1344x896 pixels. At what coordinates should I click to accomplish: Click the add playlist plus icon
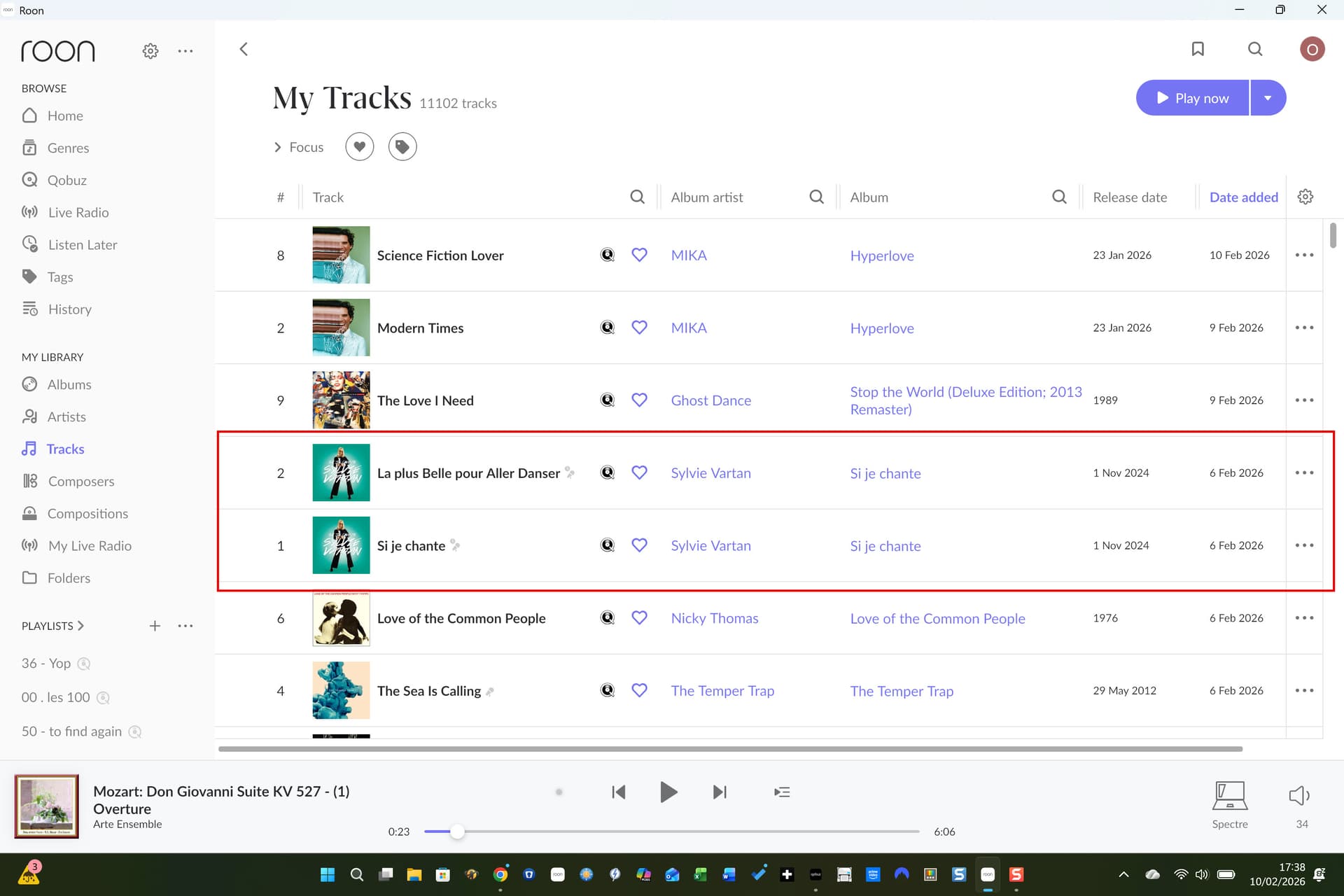[x=155, y=626]
